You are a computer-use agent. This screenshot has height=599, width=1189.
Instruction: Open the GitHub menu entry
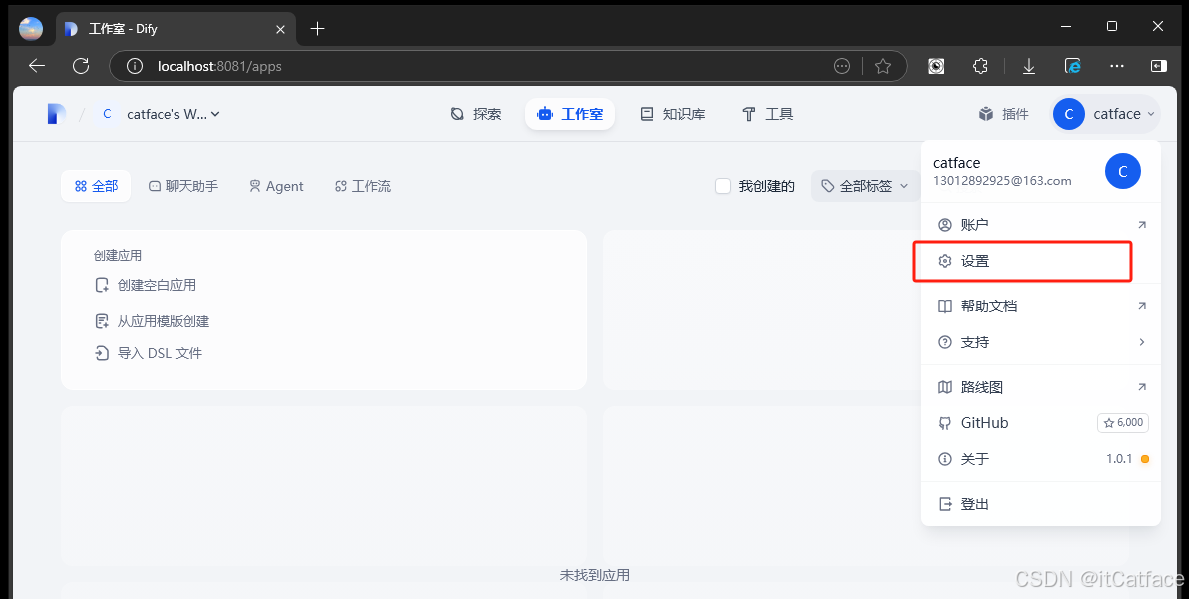pyautogui.click(x=1041, y=422)
